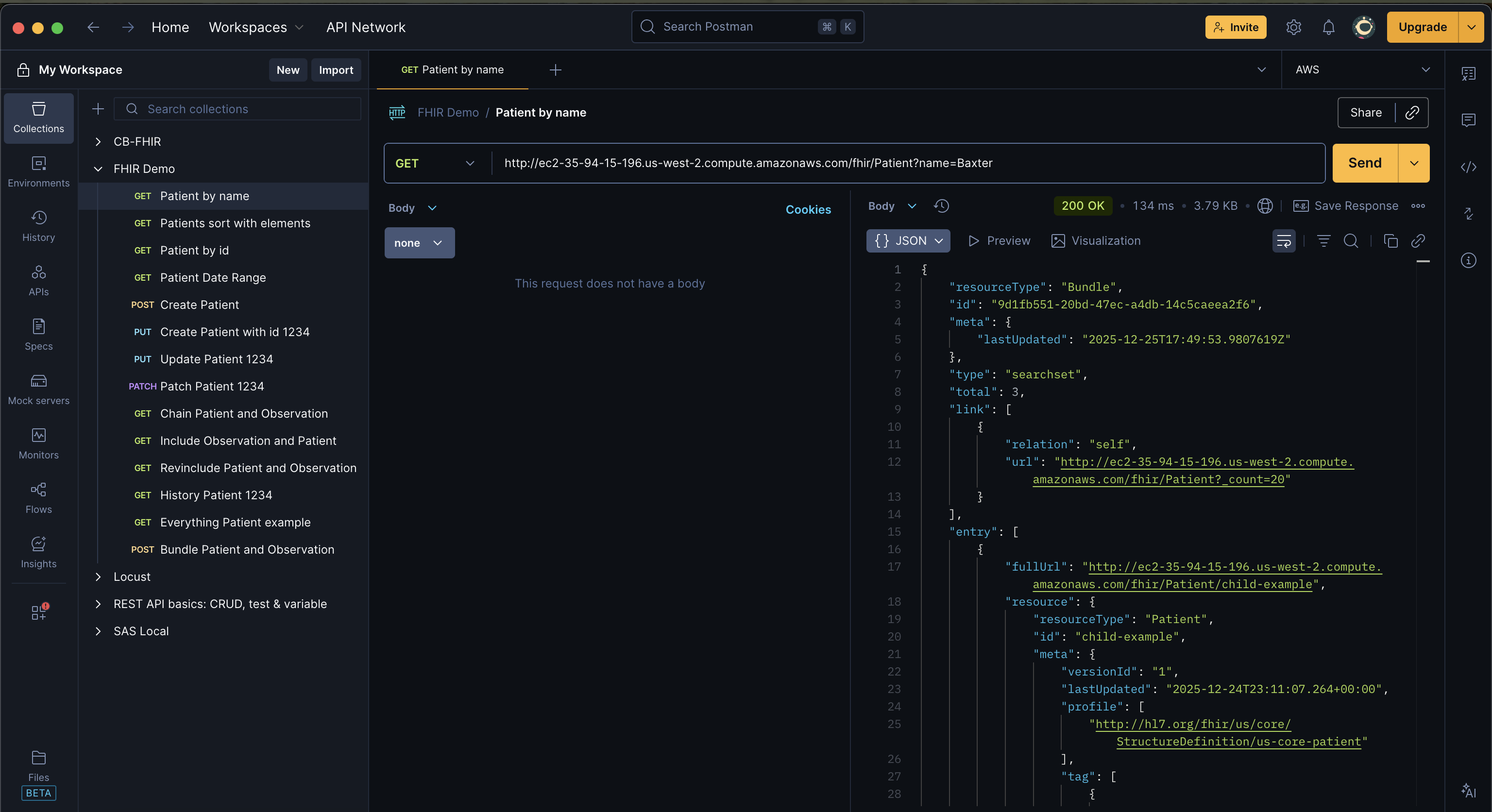Open the Flows sidebar section

point(38,498)
